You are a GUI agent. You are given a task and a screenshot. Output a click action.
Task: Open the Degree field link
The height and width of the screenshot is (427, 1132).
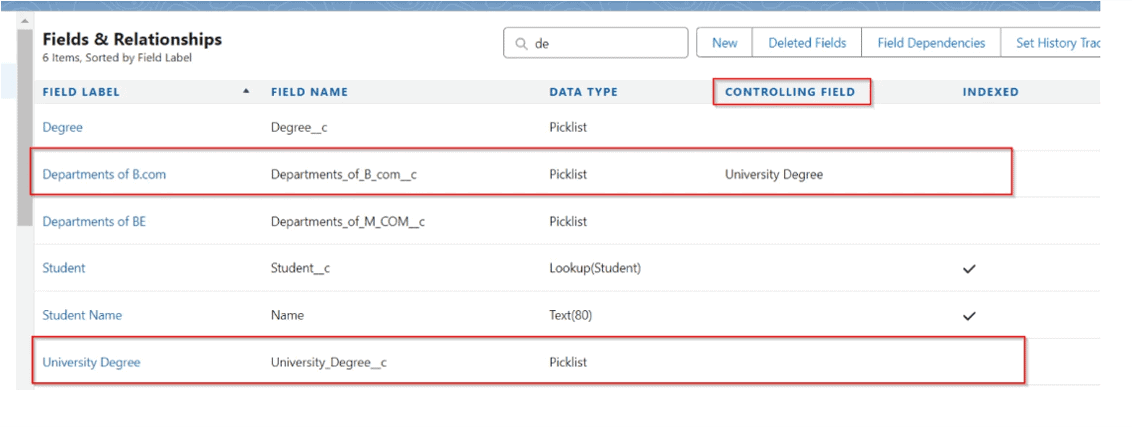point(62,127)
